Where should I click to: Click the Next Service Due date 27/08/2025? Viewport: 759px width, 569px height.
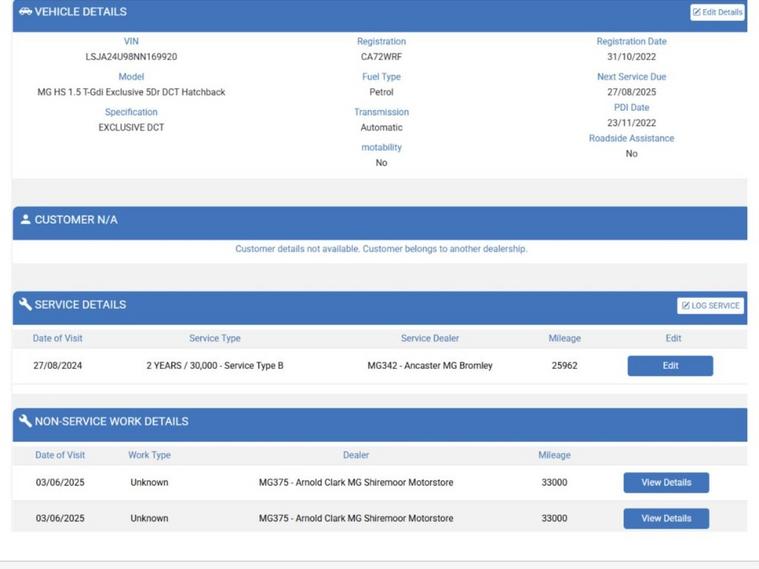coord(631,92)
